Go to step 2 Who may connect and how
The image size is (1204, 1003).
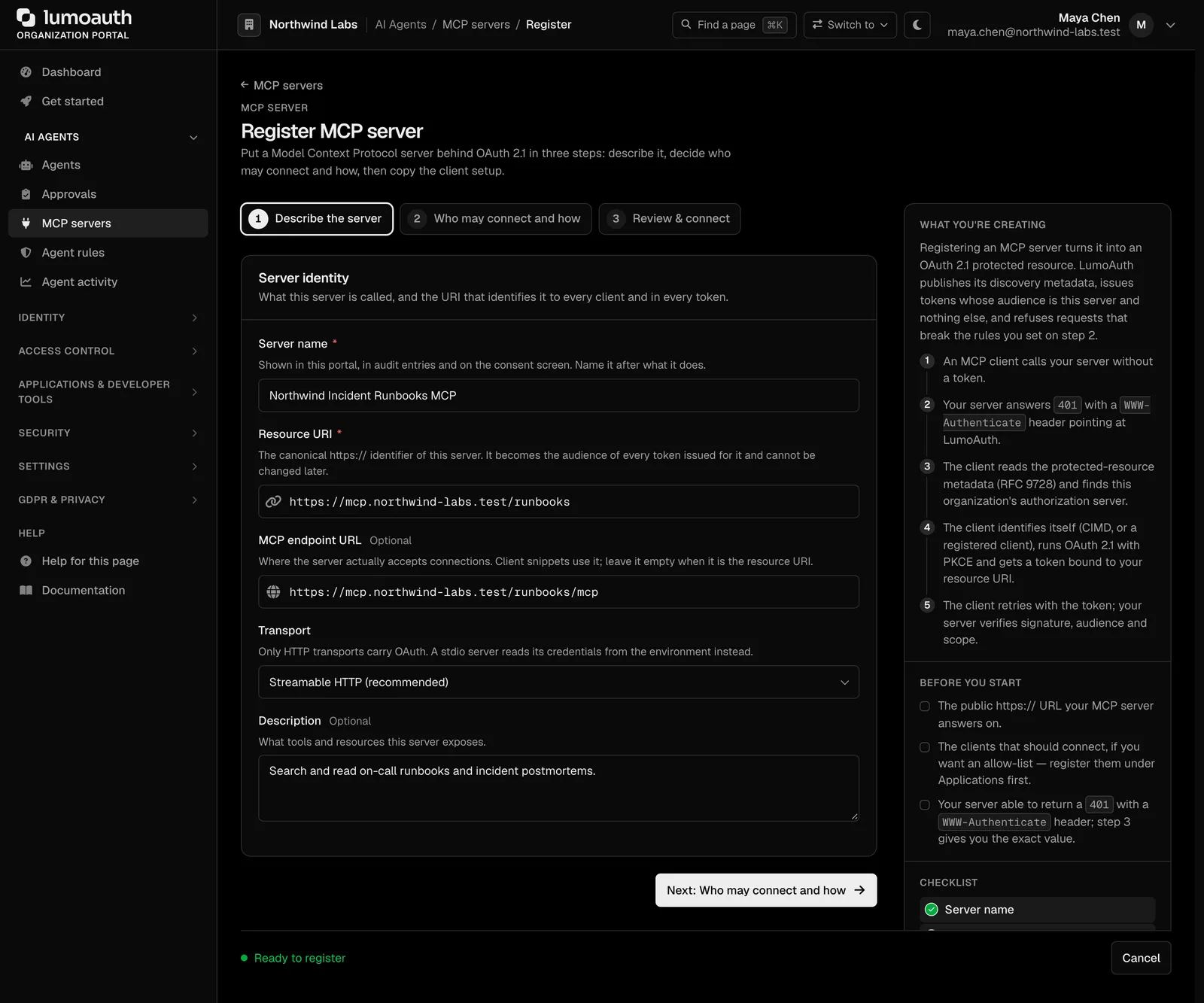pos(496,219)
